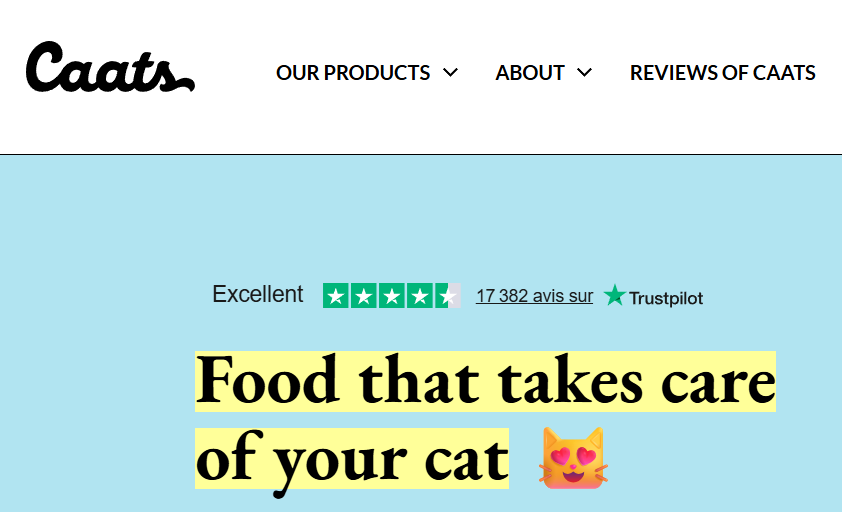This screenshot has width=842, height=512.
Task: Open the OUR PRODUCTS menu
Action: point(353,73)
